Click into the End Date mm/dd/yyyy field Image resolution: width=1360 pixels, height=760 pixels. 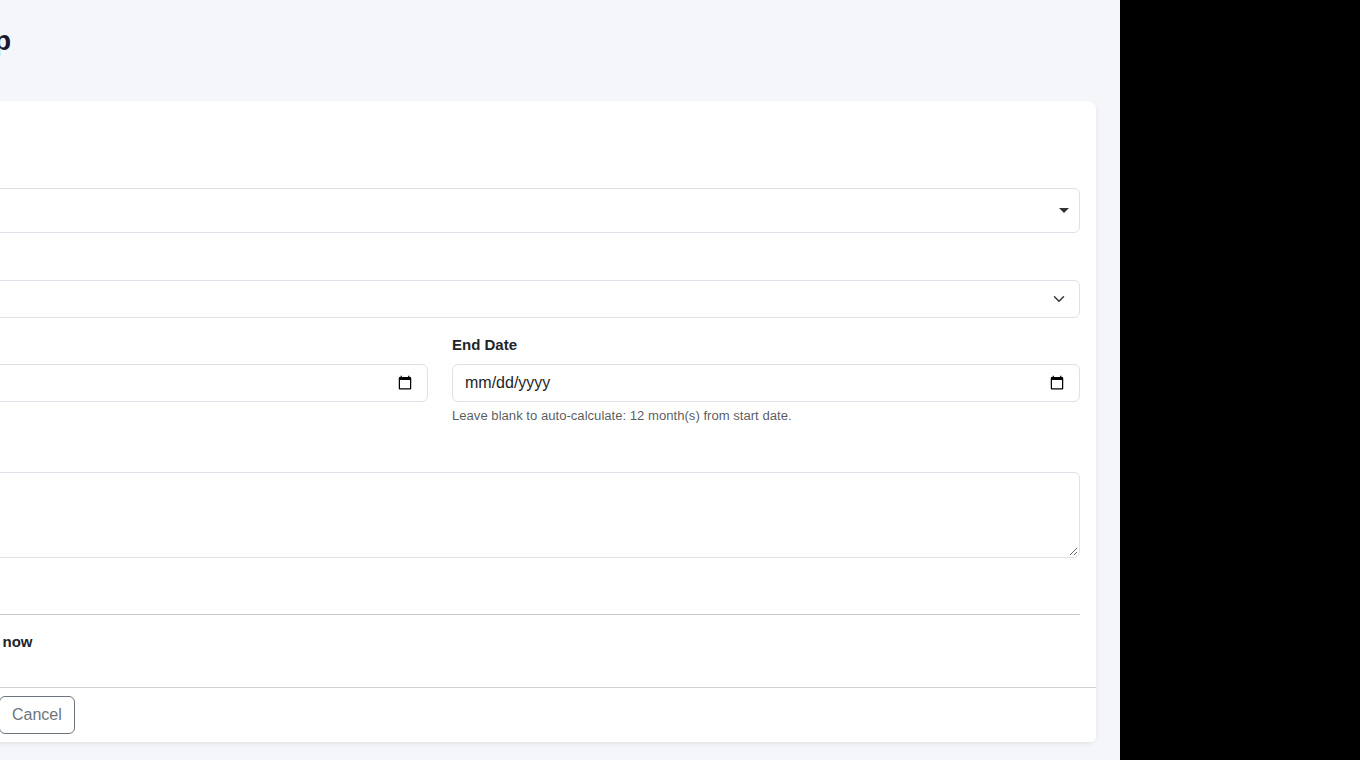coord(765,383)
